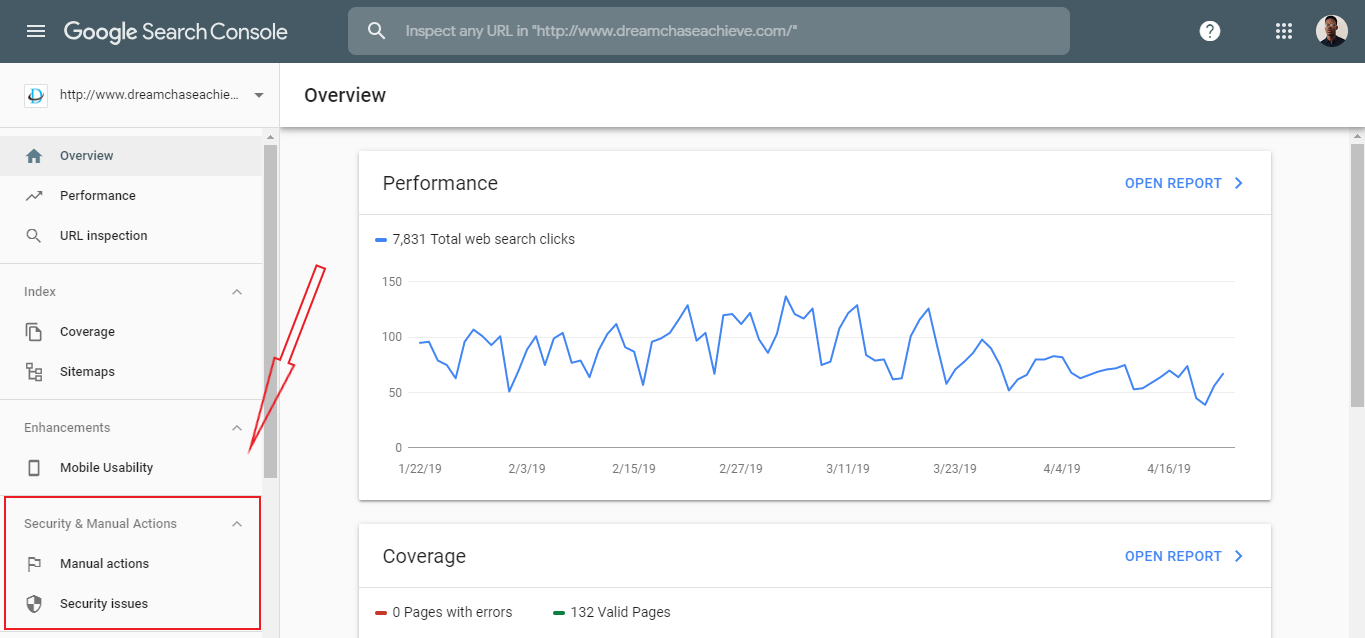Click the search magnifier icon in top bar
1365x638 pixels.
377,31
